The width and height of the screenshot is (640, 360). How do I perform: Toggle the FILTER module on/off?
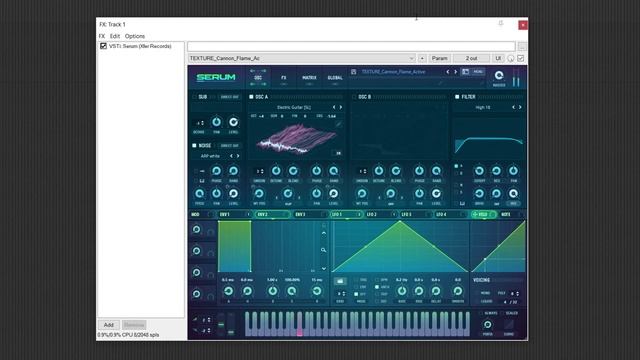pyautogui.click(x=457, y=97)
